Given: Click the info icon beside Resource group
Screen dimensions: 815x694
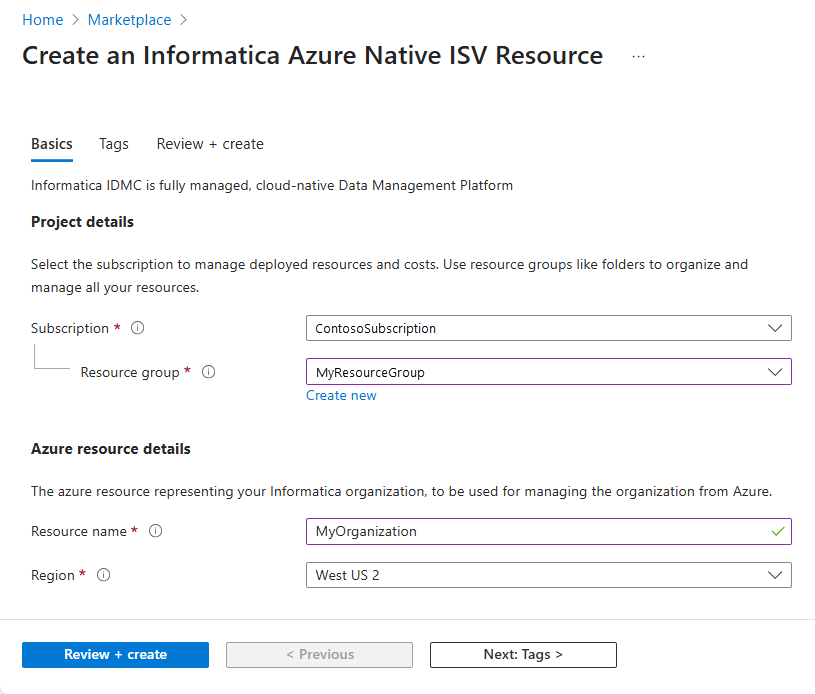Looking at the screenshot, I should tap(208, 372).
